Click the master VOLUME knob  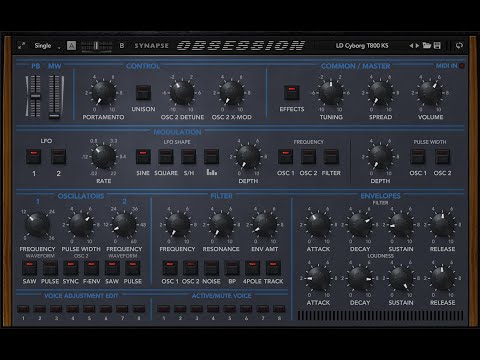pyautogui.click(x=430, y=93)
